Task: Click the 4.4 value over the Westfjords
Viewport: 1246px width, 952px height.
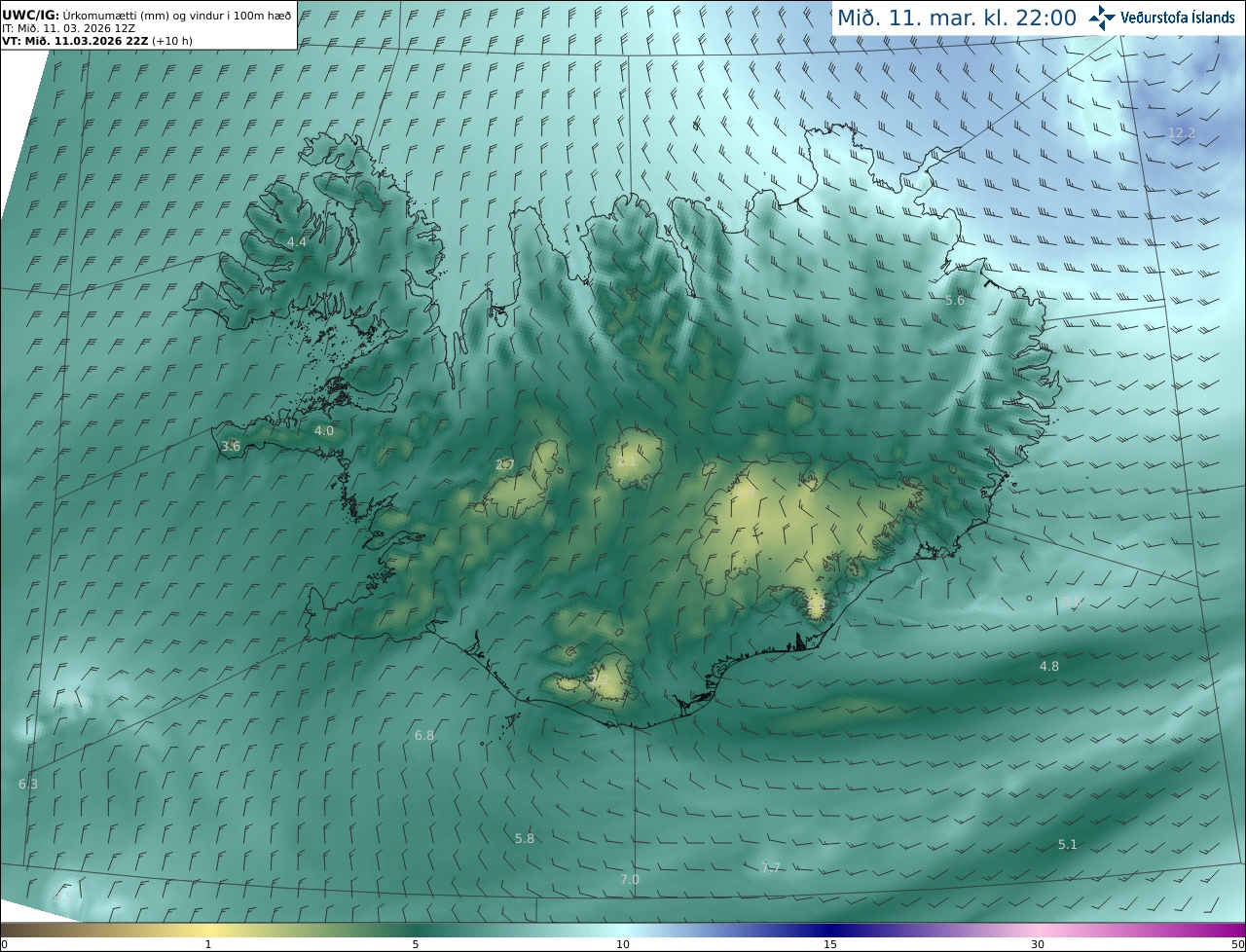Action: click(297, 241)
